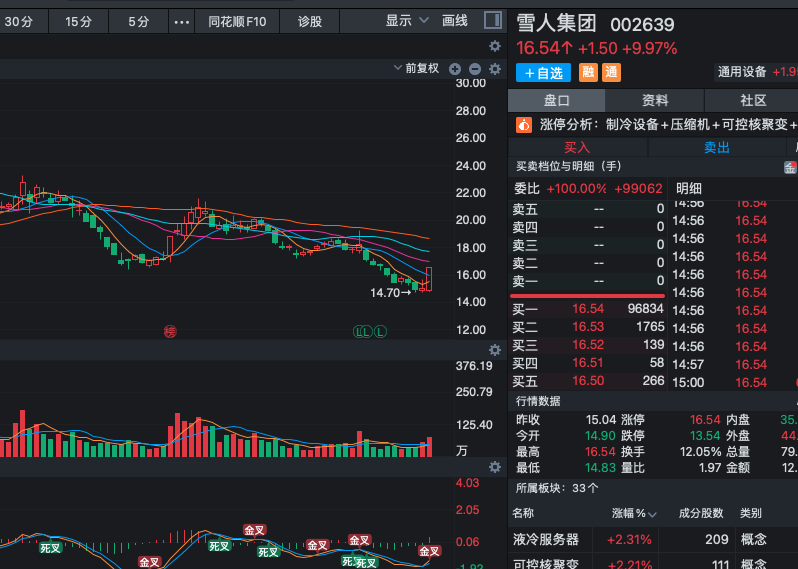798x569 pixels.
Task: Click the rightmost 金叉 MACD label
Action: pyautogui.click(x=429, y=551)
